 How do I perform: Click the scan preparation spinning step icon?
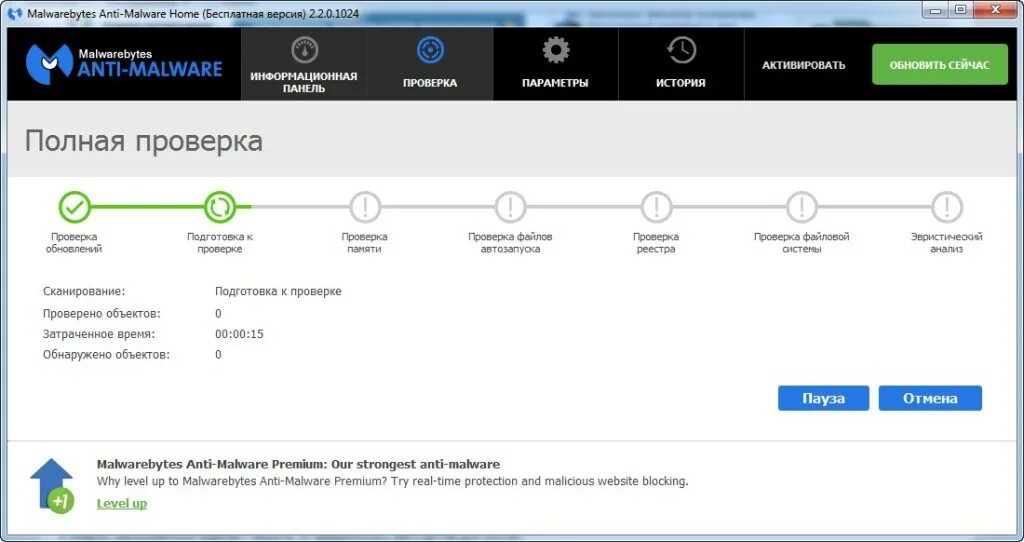(220, 207)
